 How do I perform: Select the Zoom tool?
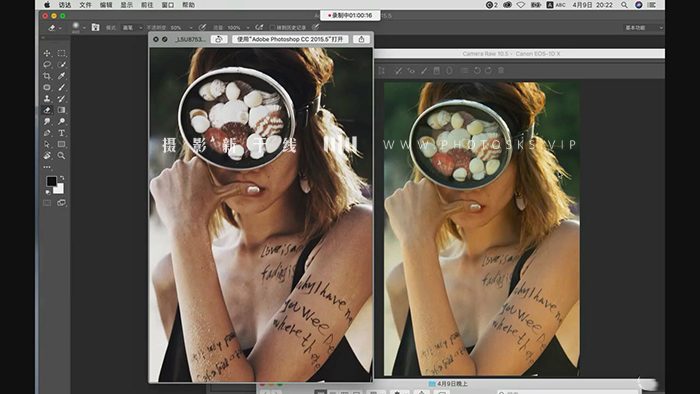[62, 156]
